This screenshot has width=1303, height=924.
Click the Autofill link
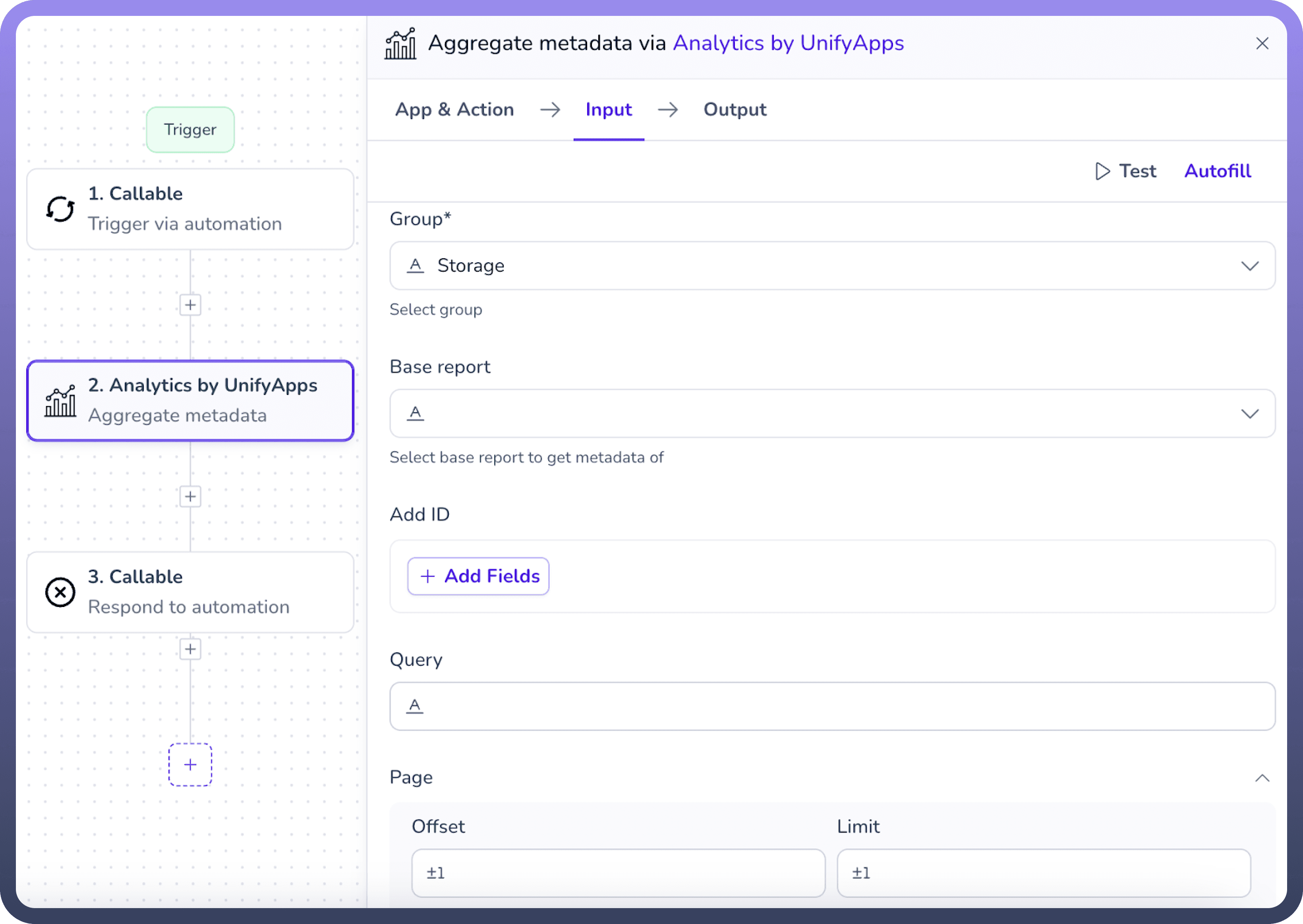point(1217,171)
